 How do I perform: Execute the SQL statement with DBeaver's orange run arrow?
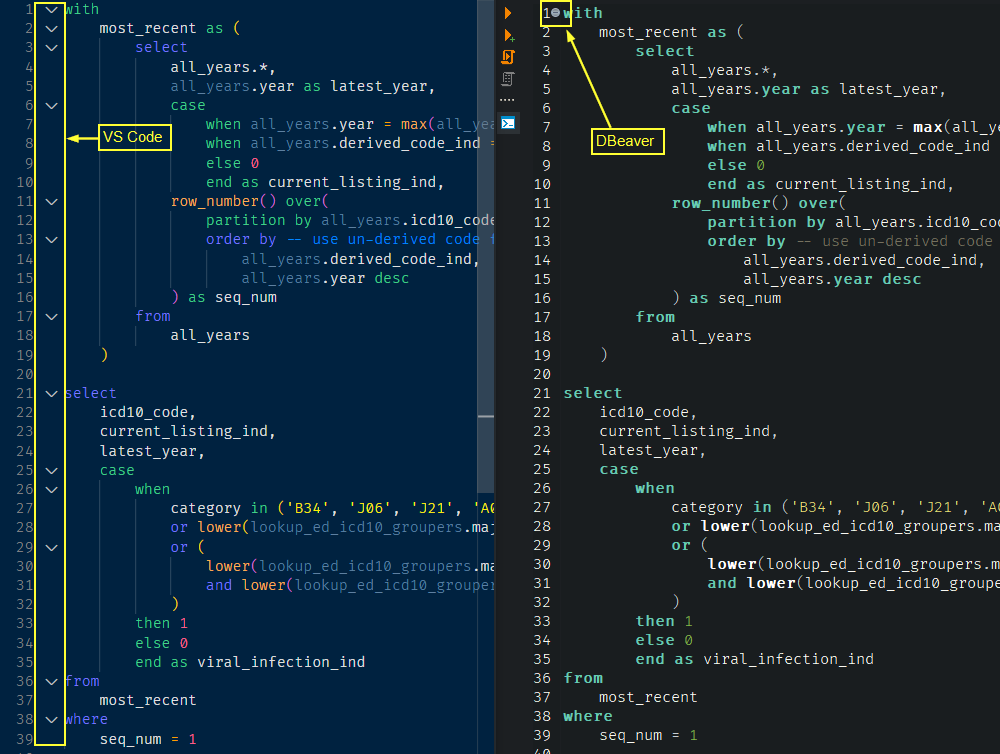(x=508, y=13)
